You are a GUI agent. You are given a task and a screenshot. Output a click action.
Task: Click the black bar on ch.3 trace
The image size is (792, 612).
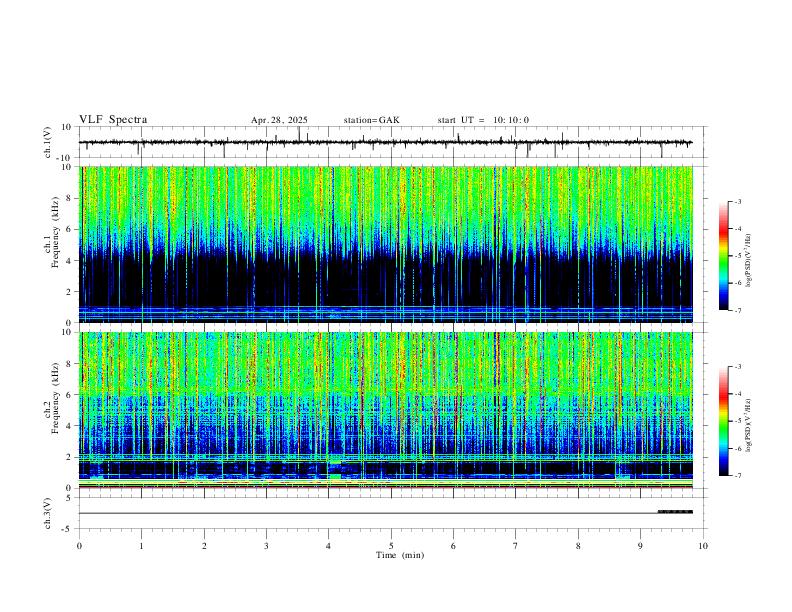pos(675,512)
